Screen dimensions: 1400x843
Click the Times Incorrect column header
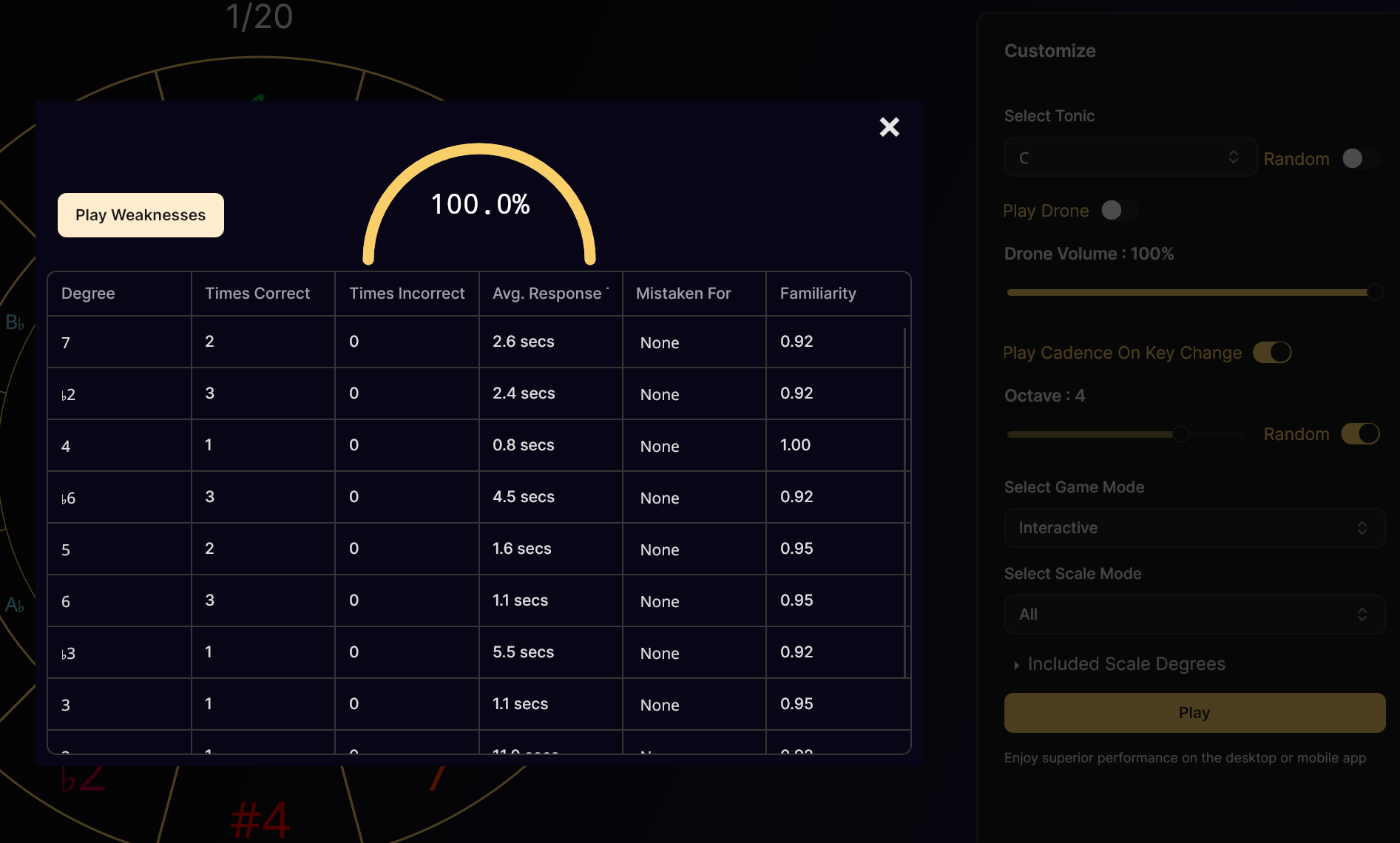(407, 294)
